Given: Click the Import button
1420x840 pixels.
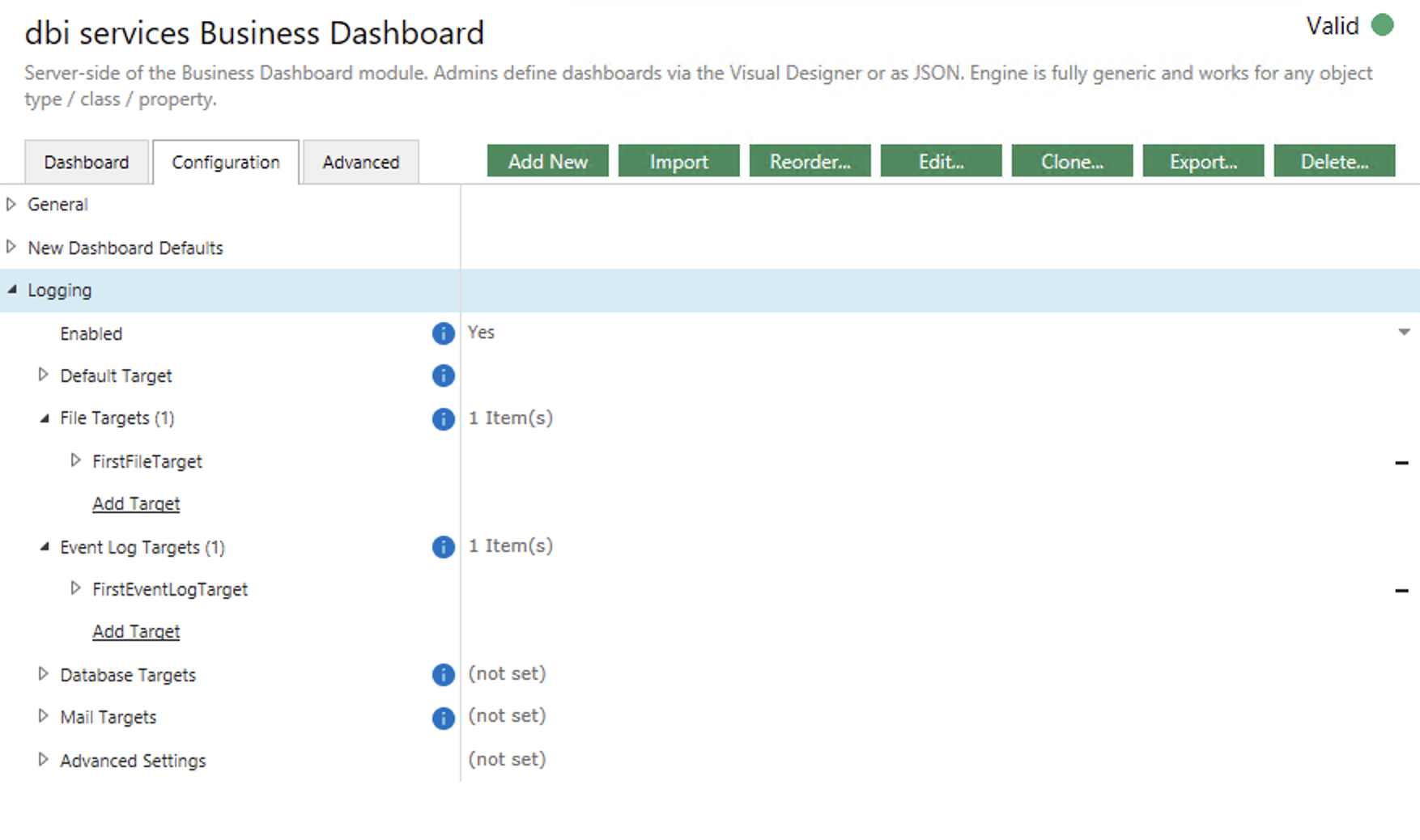Looking at the screenshot, I should pos(679,161).
